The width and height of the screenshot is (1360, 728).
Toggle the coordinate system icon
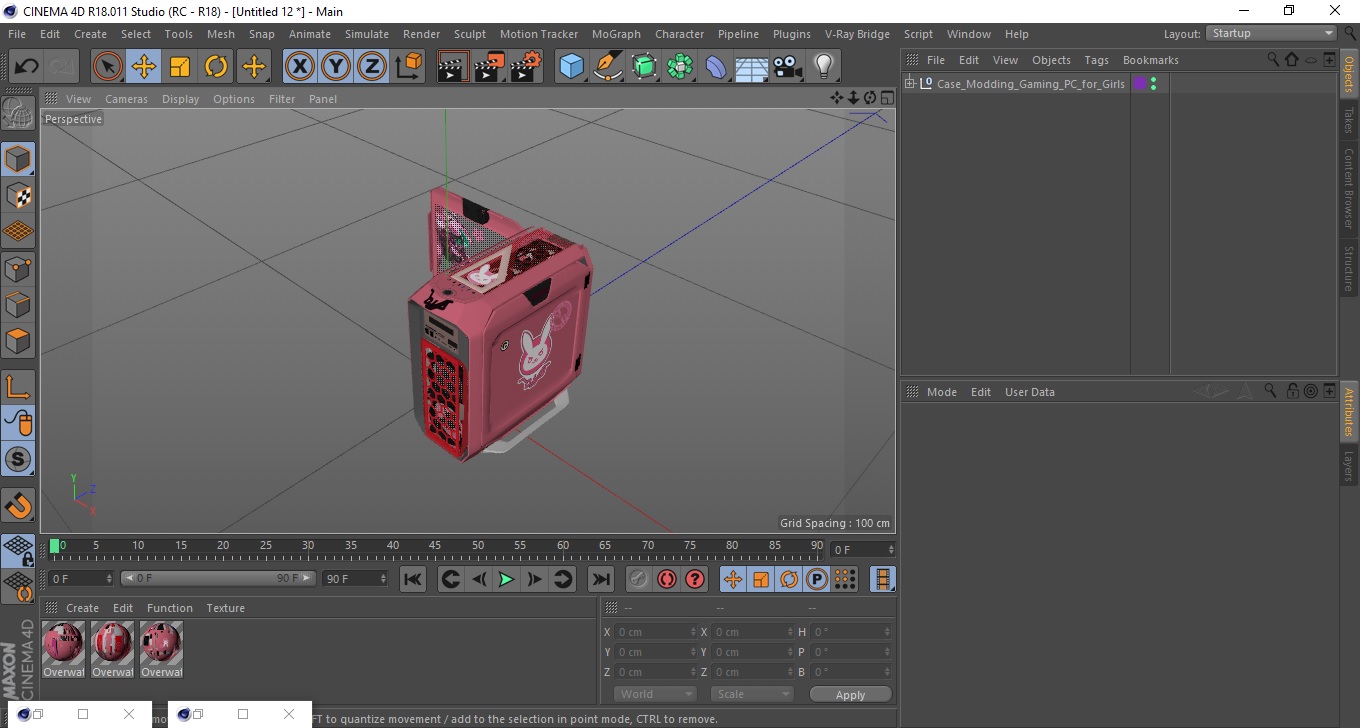point(409,67)
